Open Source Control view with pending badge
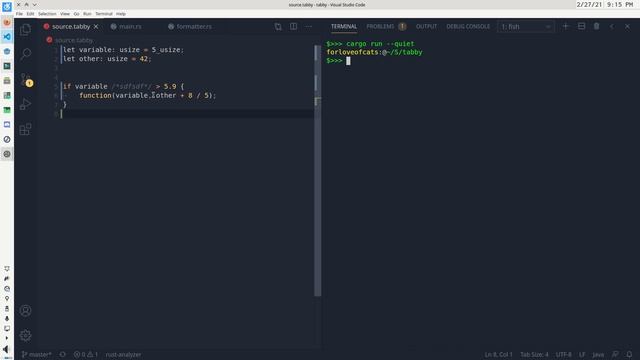The image size is (640, 360). pos(26,79)
